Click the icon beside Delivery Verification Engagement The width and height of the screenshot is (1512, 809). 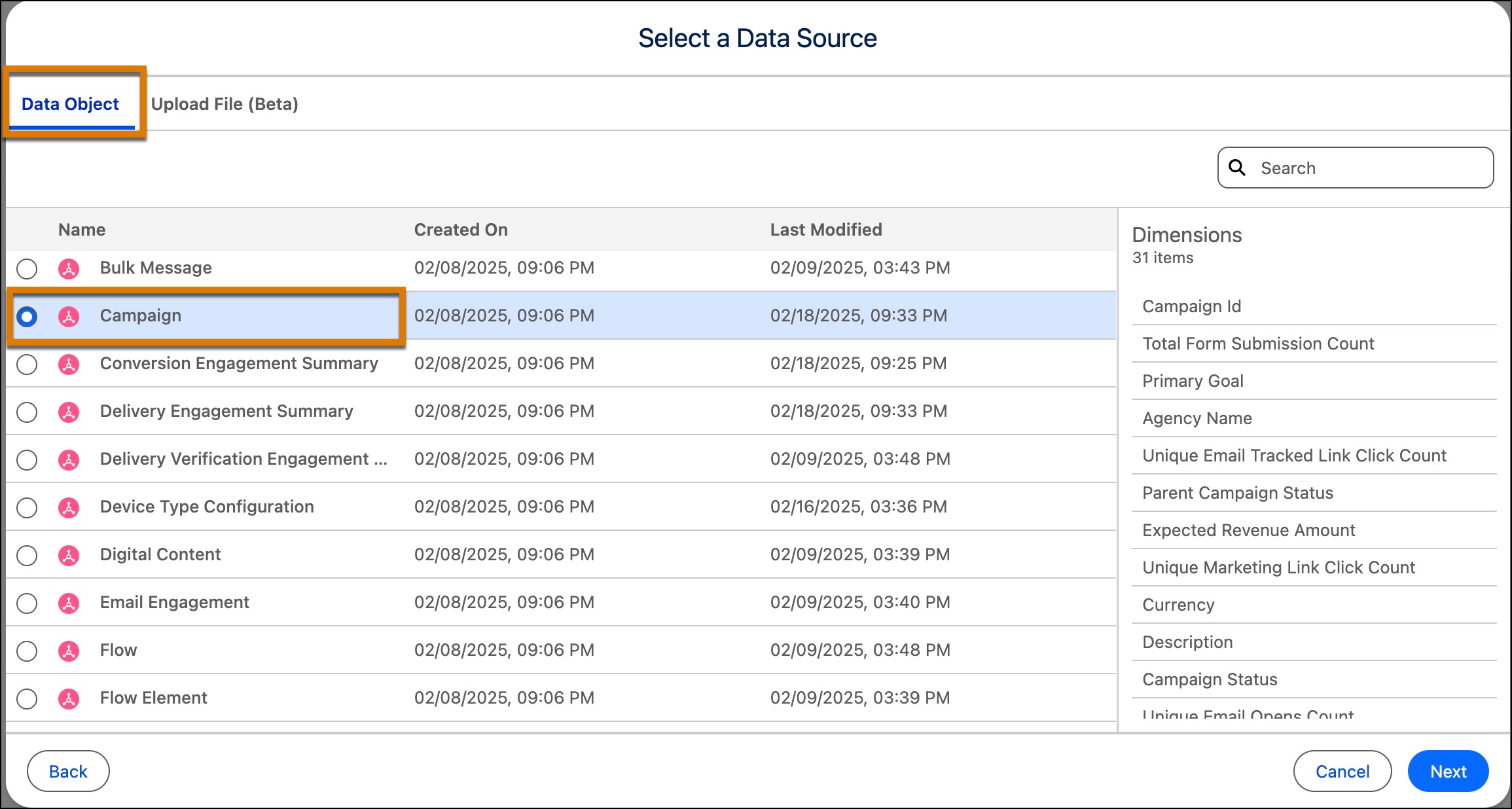tap(69, 459)
